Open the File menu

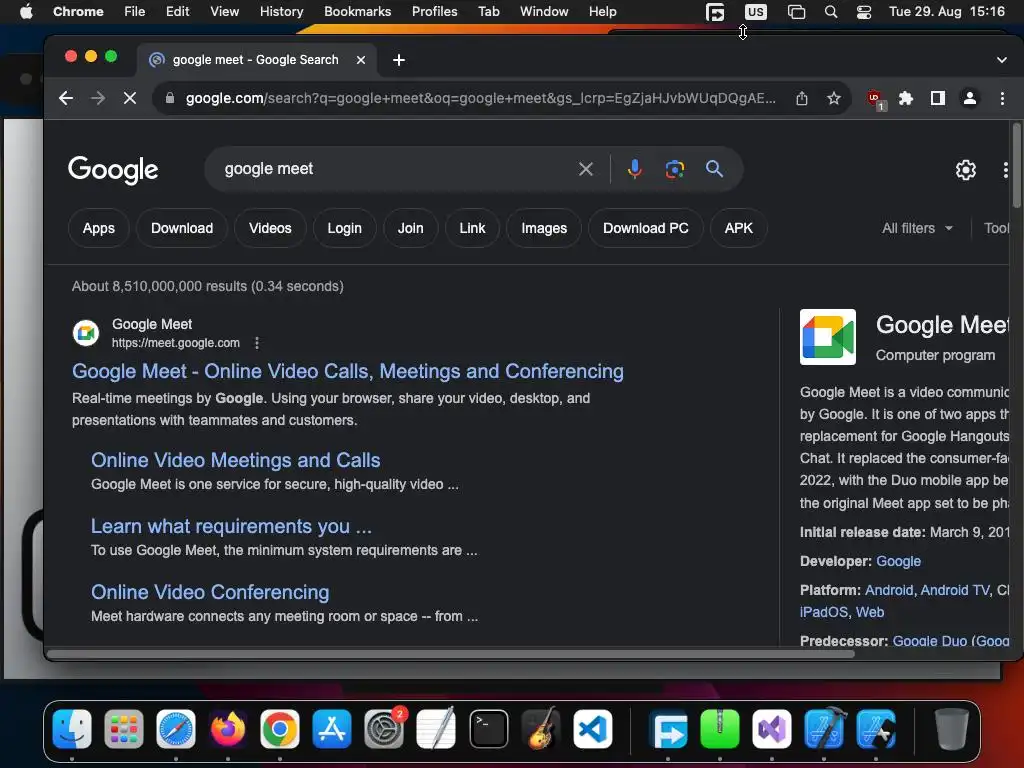click(135, 12)
